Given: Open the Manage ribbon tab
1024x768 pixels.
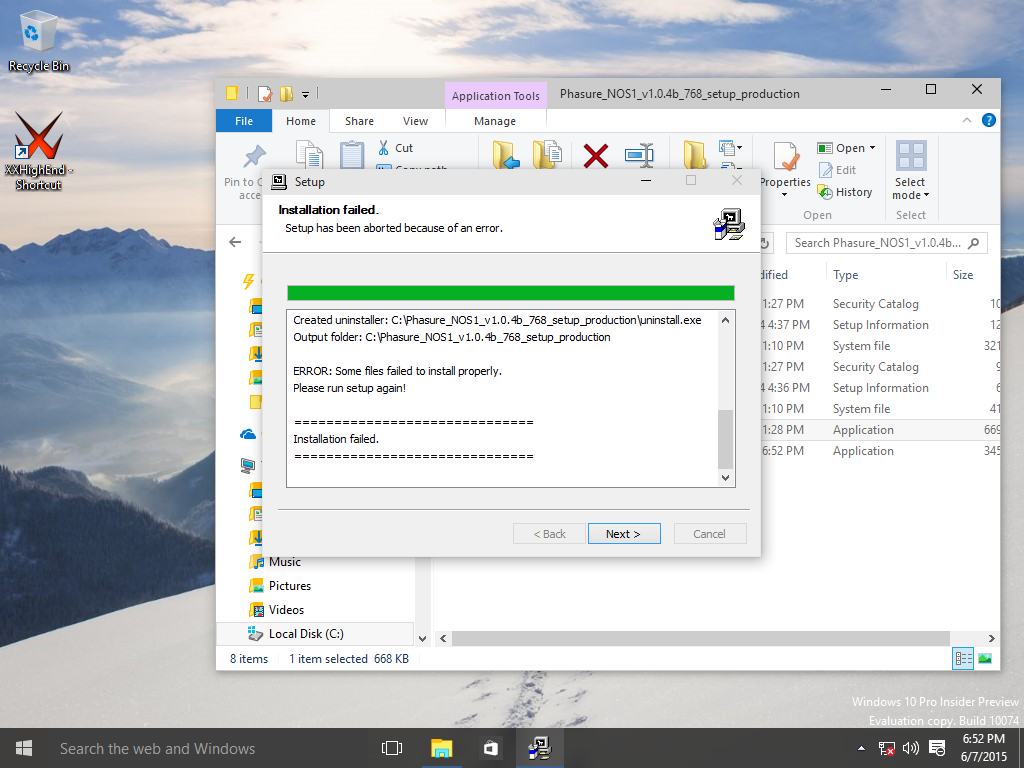Looking at the screenshot, I should [494, 121].
